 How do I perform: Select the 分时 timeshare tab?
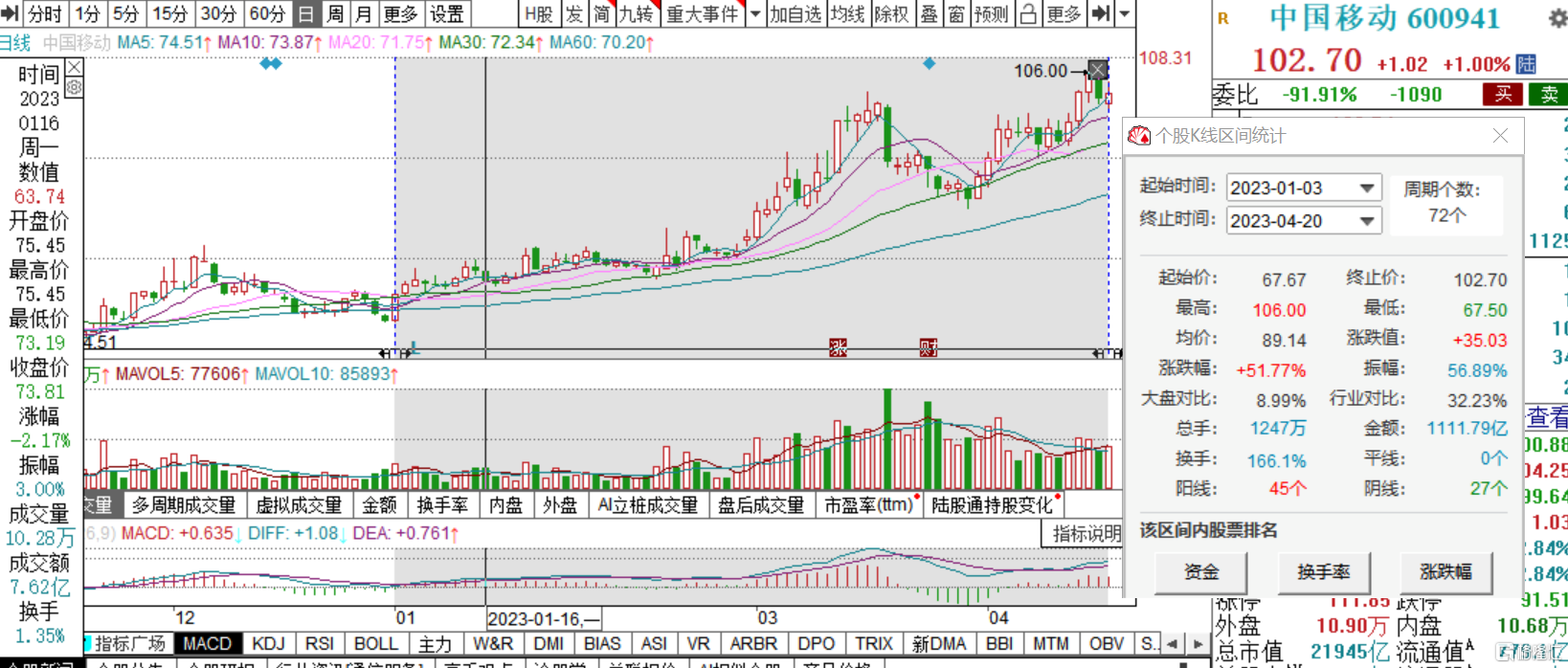(x=44, y=13)
